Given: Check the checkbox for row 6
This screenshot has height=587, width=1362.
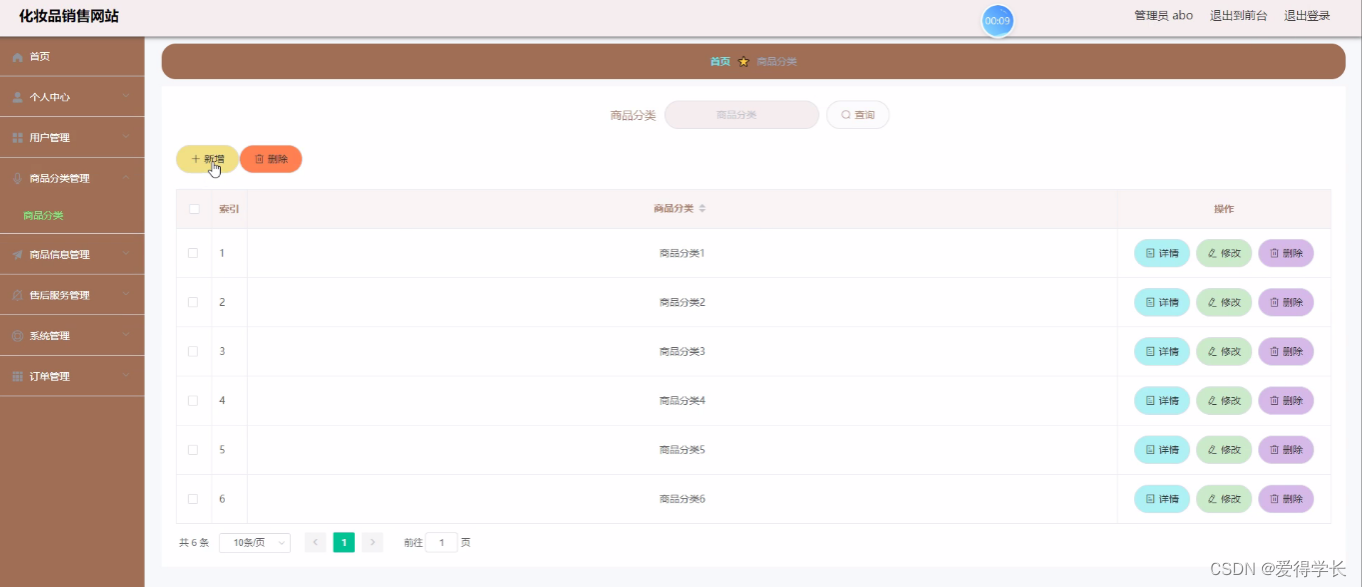Looking at the screenshot, I should 193,498.
